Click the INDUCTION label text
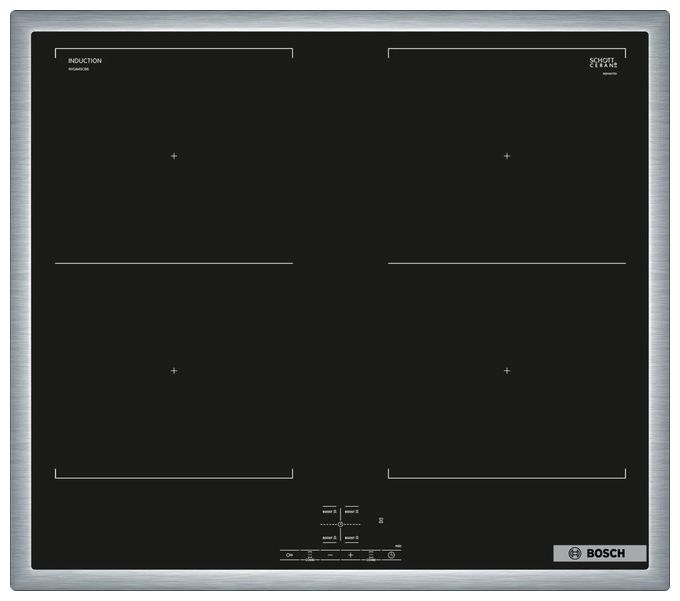The height and width of the screenshot is (601, 680). (x=85, y=61)
